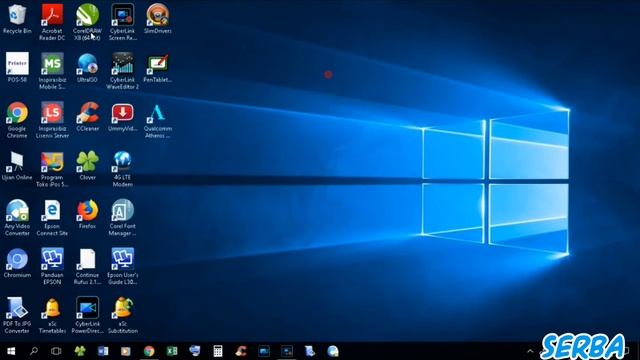Select the aSc Substitution shortcut
Image resolution: width=640 pixels, height=360 pixels.
click(x=122, y=315)
